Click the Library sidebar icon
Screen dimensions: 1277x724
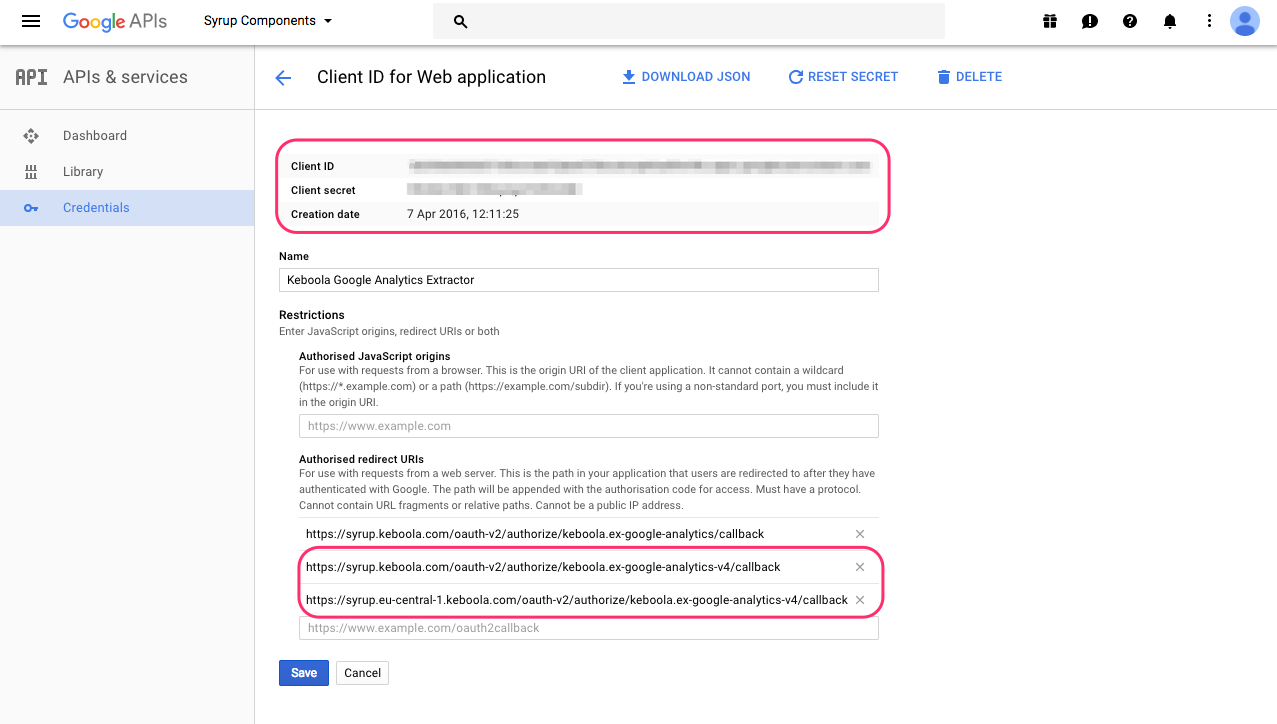[31, 172]
